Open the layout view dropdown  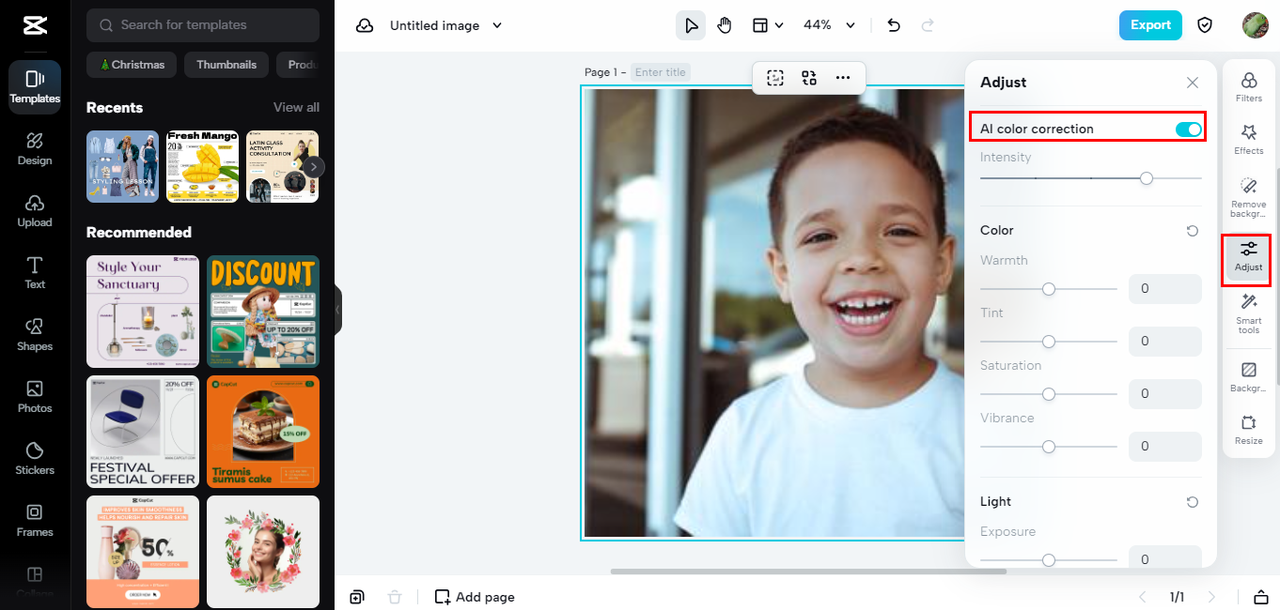(768, 25)
